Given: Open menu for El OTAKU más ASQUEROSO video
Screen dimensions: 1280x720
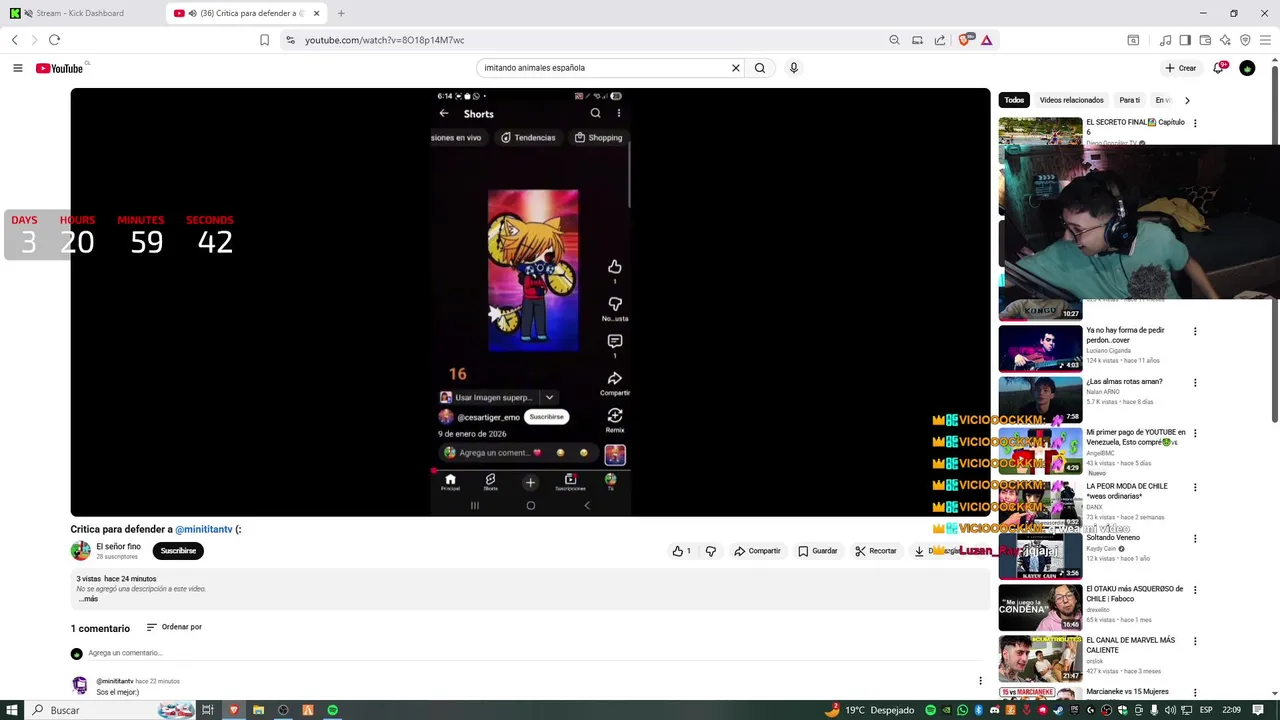Looking at the screenshot, I should [x=1195, y=589].
